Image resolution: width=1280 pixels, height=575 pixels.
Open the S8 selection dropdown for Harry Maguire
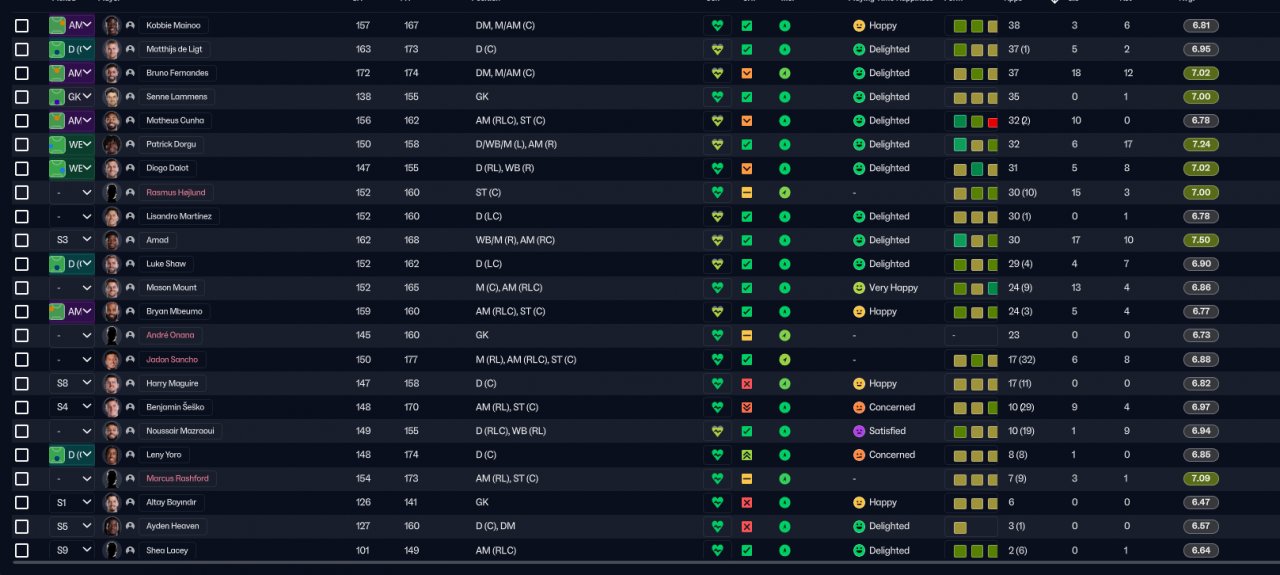(x=72, y=383)
